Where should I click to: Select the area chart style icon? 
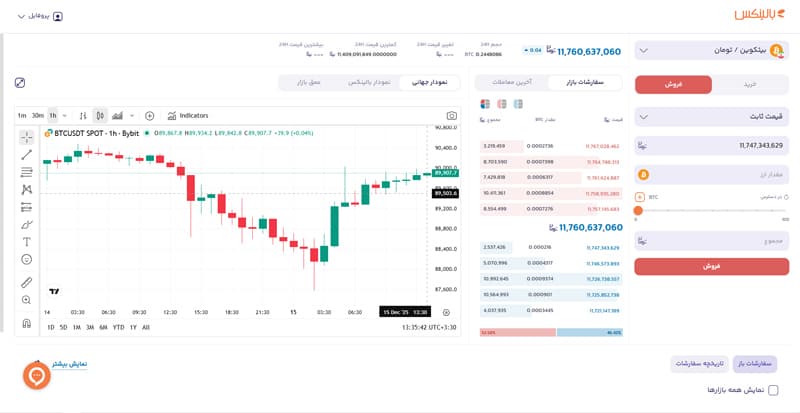pos(117,116)
